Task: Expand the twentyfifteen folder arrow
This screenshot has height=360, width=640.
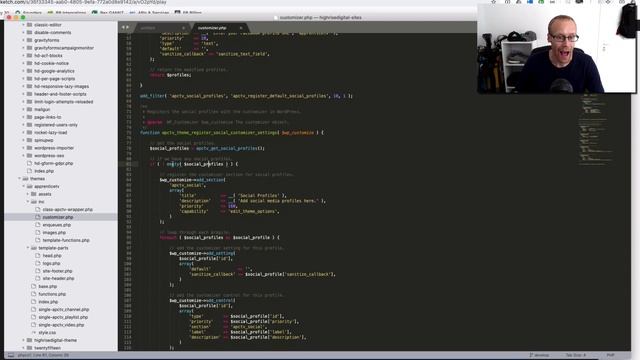Action: (x=24, y=348)
